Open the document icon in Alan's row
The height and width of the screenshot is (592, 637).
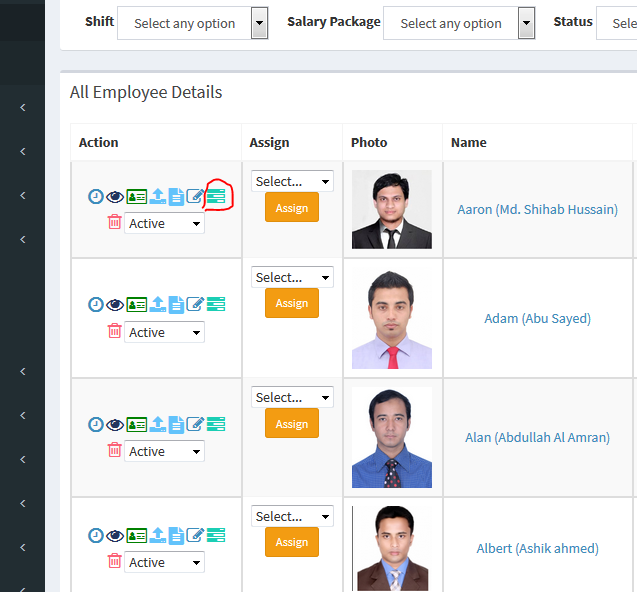tap(176, 424)
